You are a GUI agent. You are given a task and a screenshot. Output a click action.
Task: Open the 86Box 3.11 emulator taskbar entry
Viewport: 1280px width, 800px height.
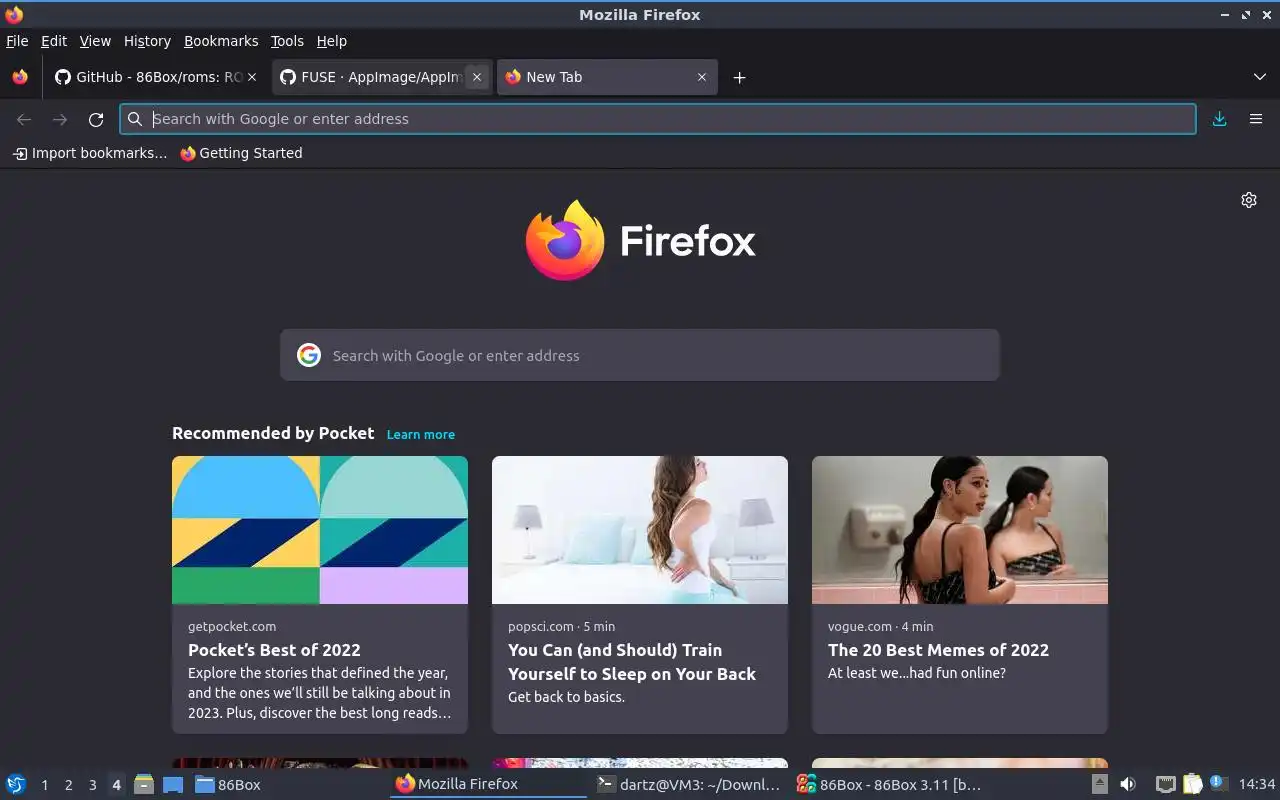click(x=889, y=784)
